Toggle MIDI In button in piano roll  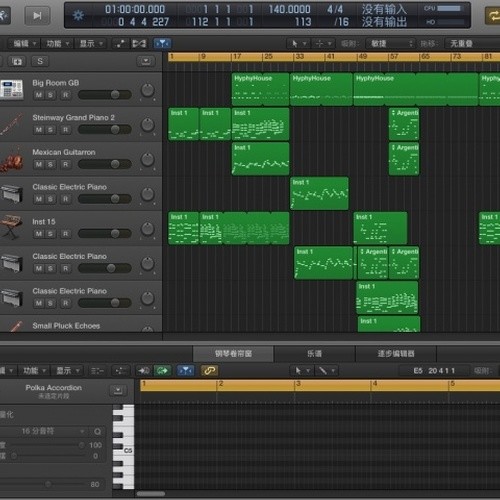coord(143,371)
